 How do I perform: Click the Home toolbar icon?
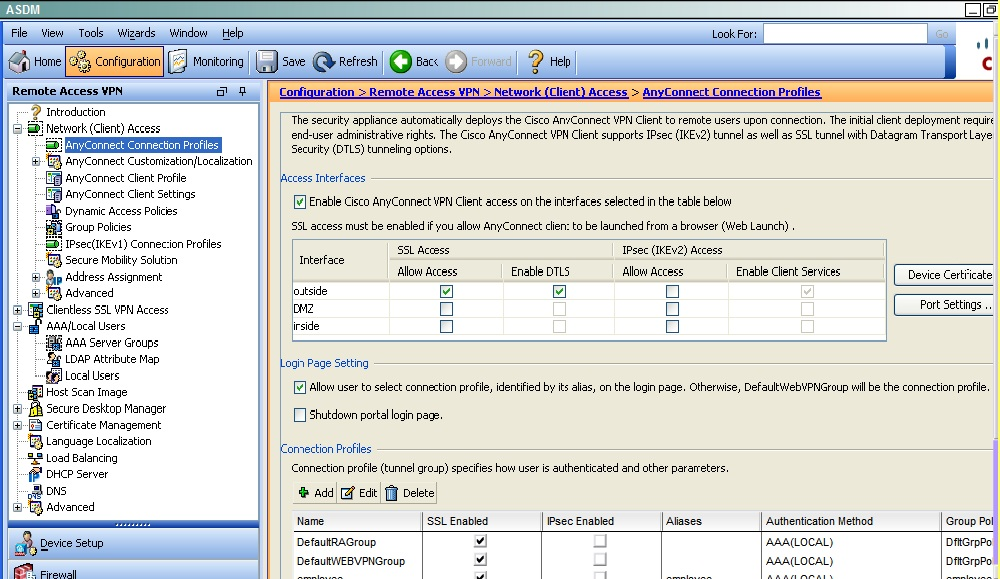pyautogui.click(x=19, y=61)
